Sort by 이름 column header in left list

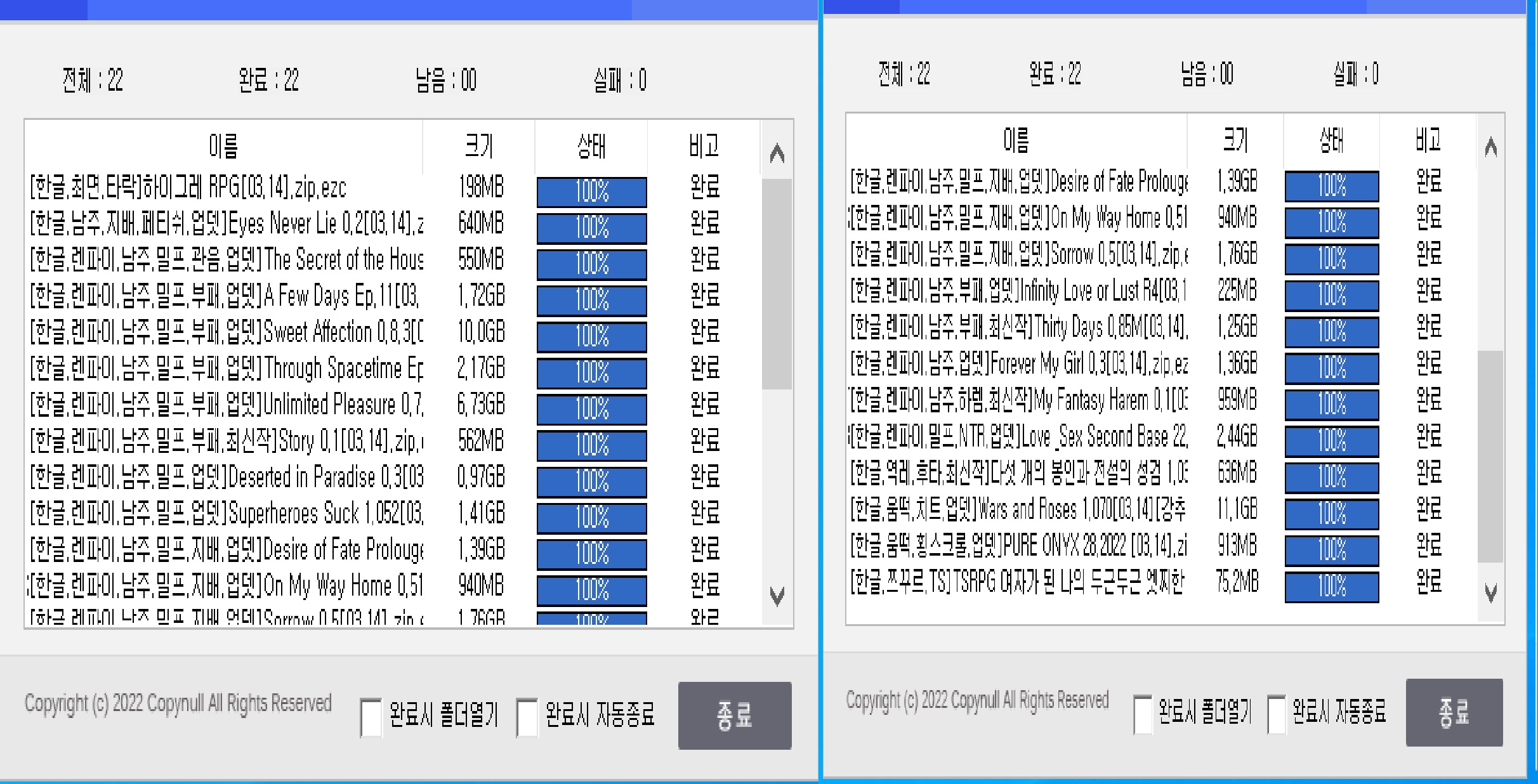pyautogui.click(x=223, y=146)
